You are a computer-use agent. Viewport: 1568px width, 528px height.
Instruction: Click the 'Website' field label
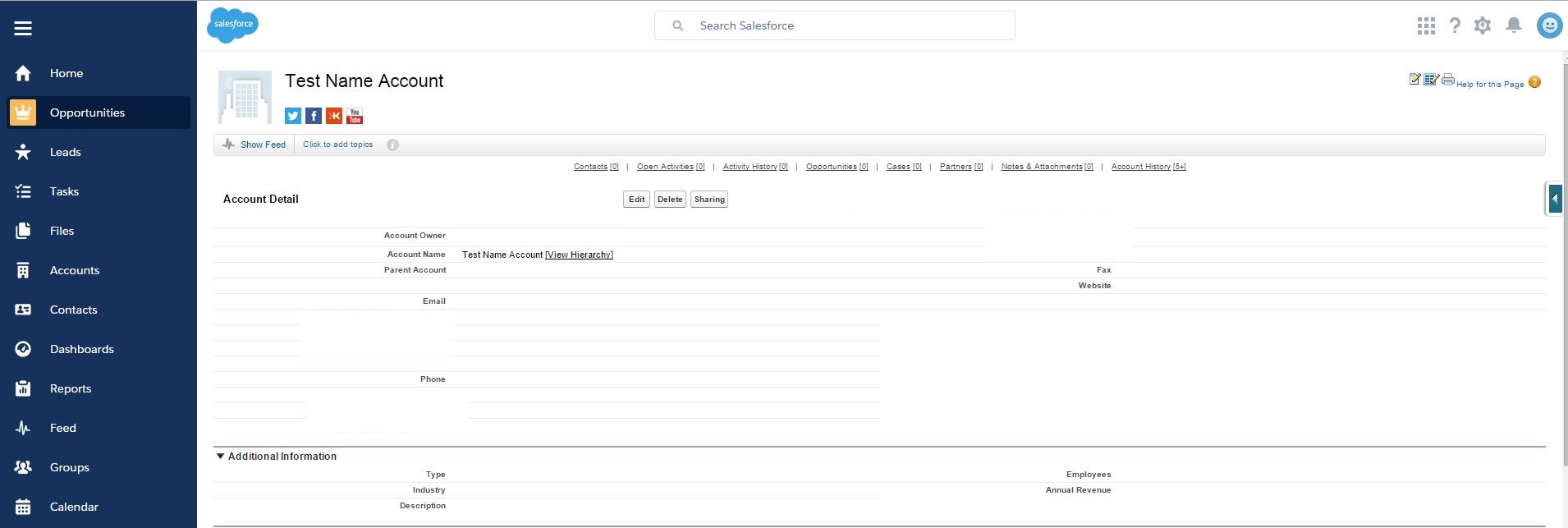pyautogui.click(x=1094, y=286)
